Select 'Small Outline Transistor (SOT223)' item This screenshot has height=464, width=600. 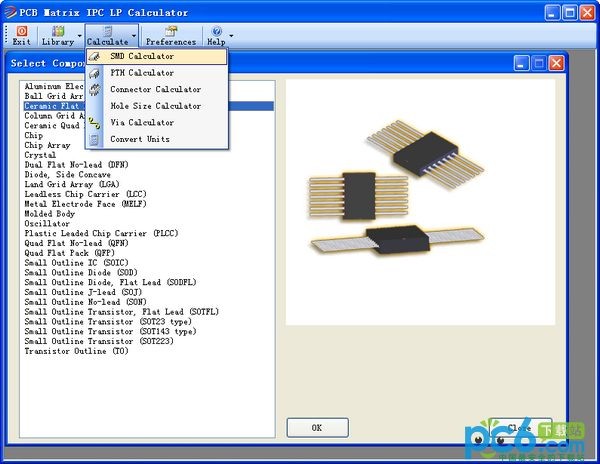[x=99, y=341]
